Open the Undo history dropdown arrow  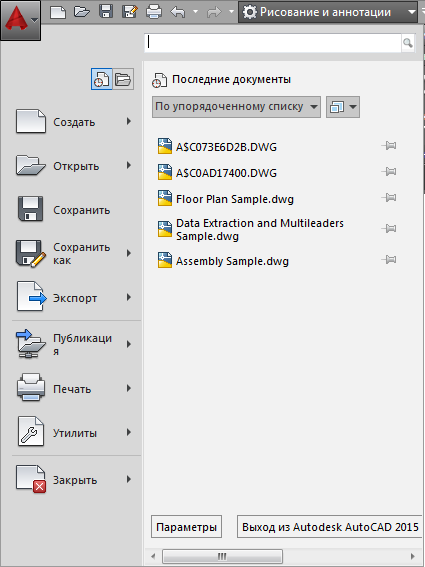click(x=195, y=12)
